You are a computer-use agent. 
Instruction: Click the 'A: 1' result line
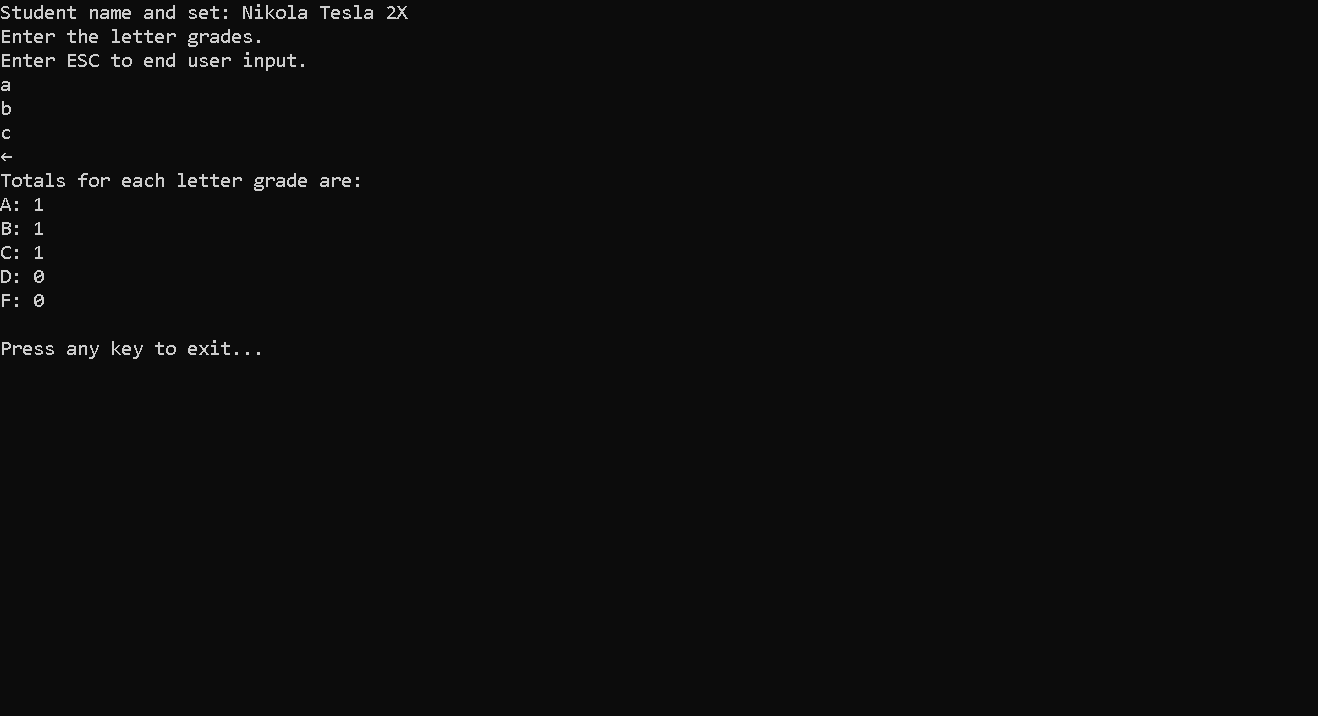click(22, 205)
